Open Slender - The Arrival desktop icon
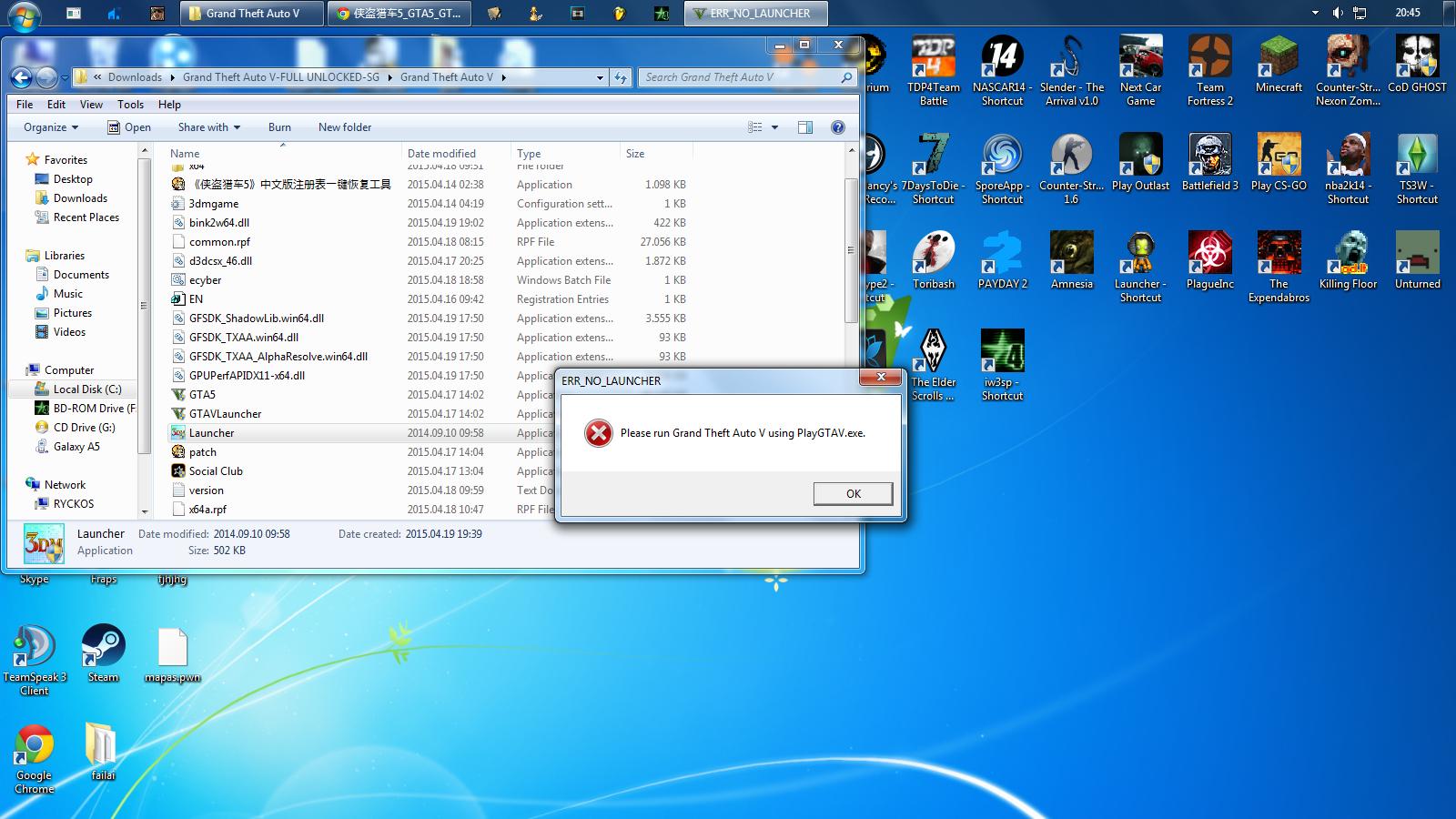1456x819 pixels. (1071, 71)
